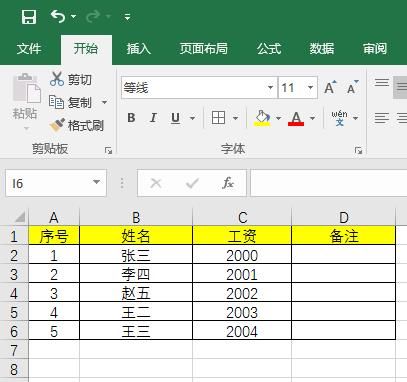Apply red font color A

click(x=296, y=118)
